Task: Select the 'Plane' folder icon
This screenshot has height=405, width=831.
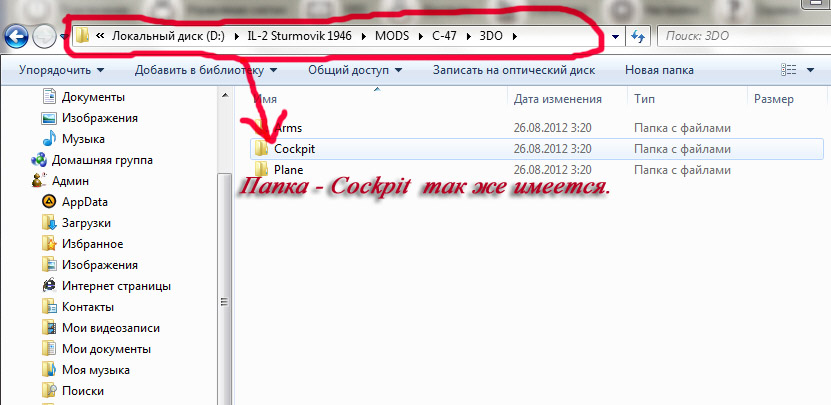Action: point(261,170)
